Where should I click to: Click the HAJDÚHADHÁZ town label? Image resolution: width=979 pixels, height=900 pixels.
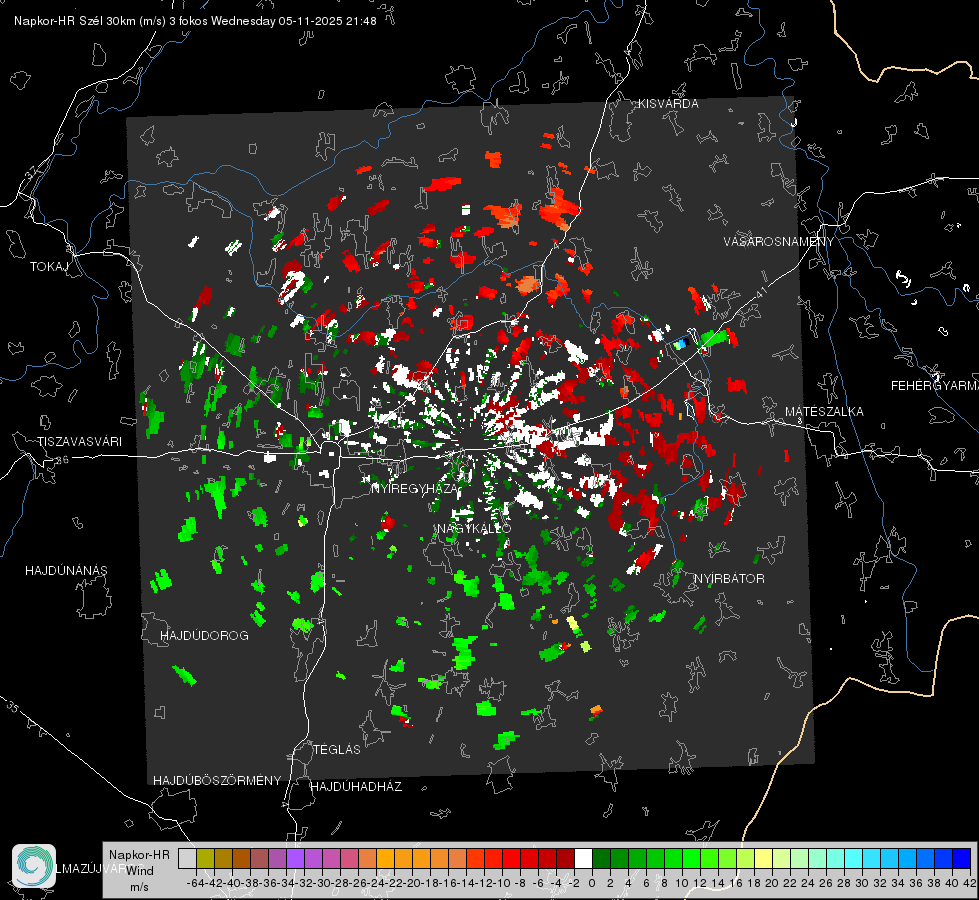click(x=356, y=787)
